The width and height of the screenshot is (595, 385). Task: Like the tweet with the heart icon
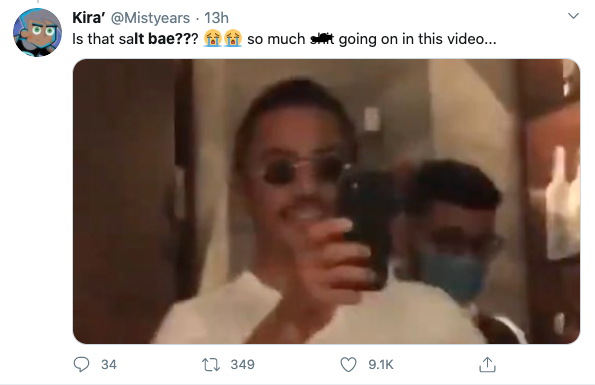point(348,365)
